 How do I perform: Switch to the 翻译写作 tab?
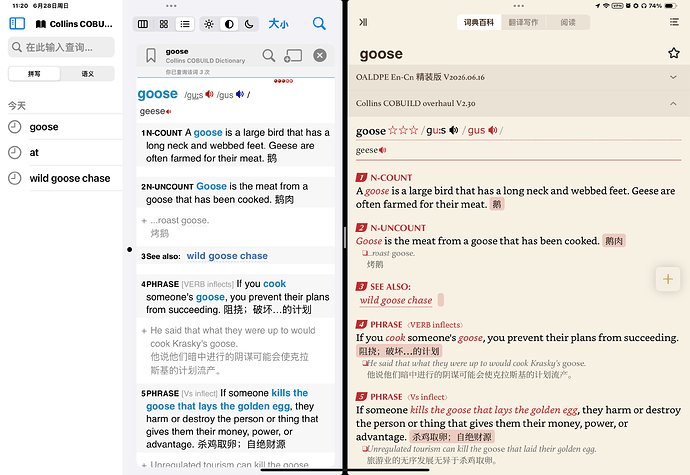click(523, 22)
